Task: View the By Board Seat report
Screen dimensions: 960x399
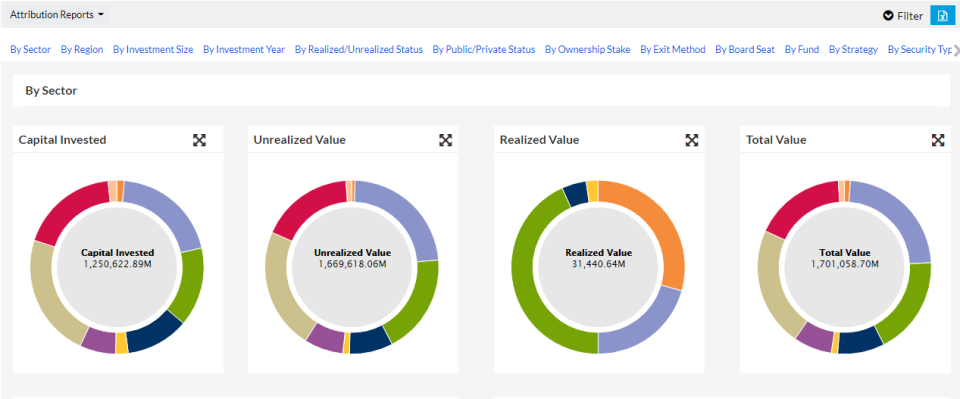Action: [x=745, y=50]
